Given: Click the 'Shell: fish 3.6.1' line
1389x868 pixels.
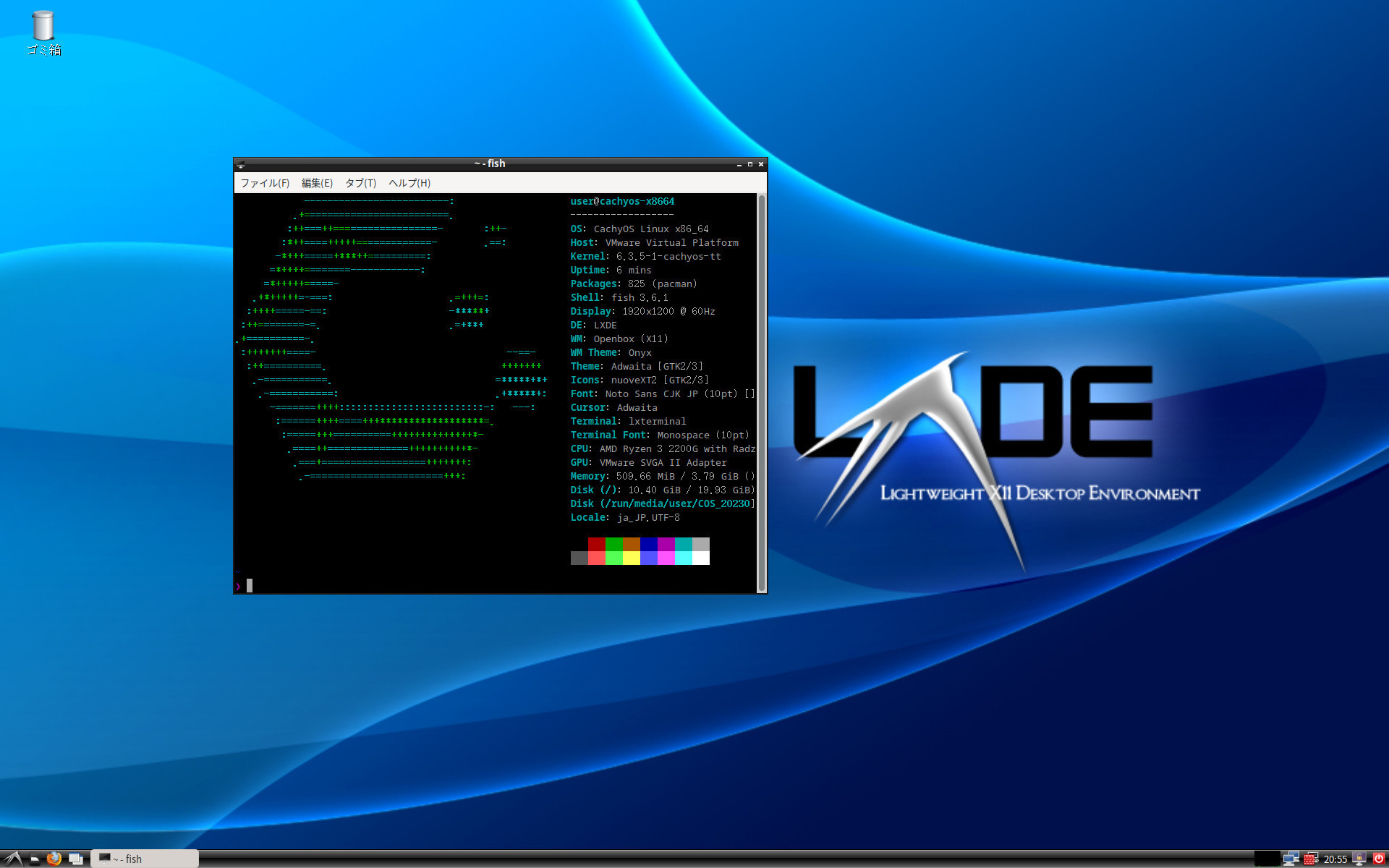Looking at the screenshot, I should pos(620,298).
